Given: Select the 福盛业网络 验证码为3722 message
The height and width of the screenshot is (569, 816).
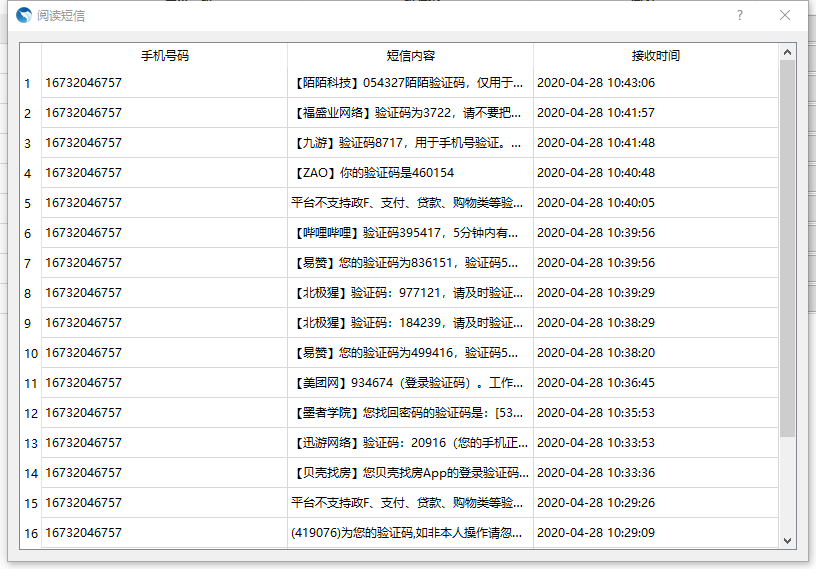Looking at the screenshot, I should [410, 113].
